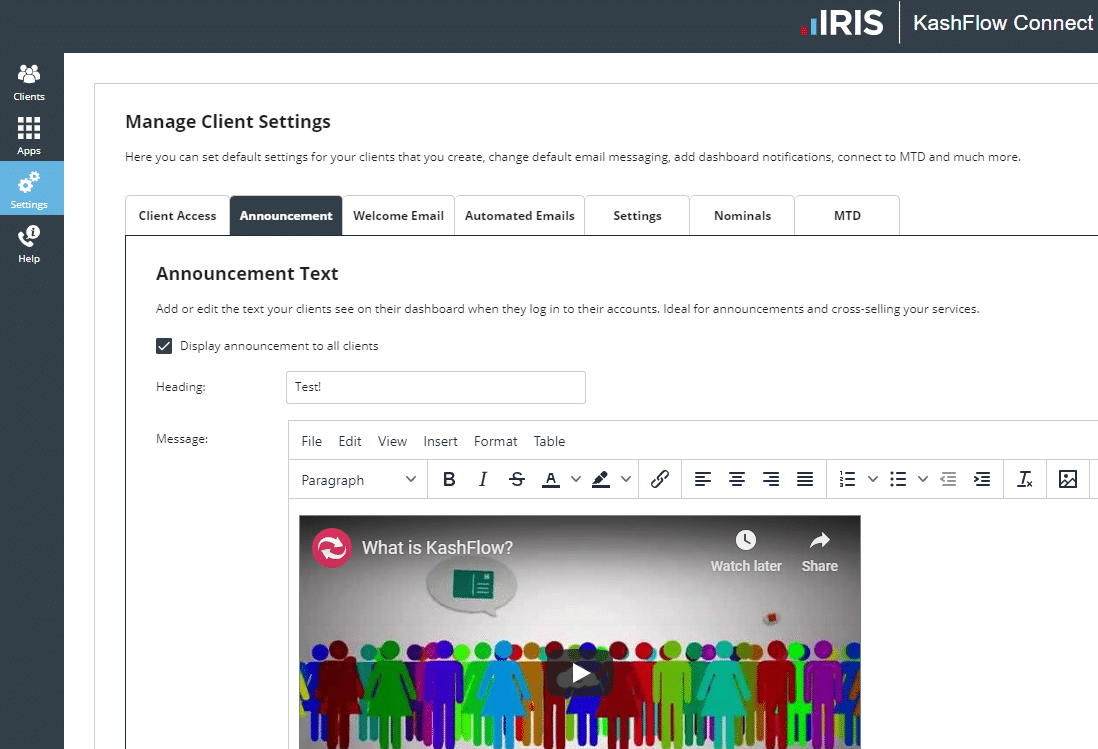Image resolution: width=1098 pixels, height=749 pixels.
Task: Expand the text color options arrow
Action: (576, 480)
